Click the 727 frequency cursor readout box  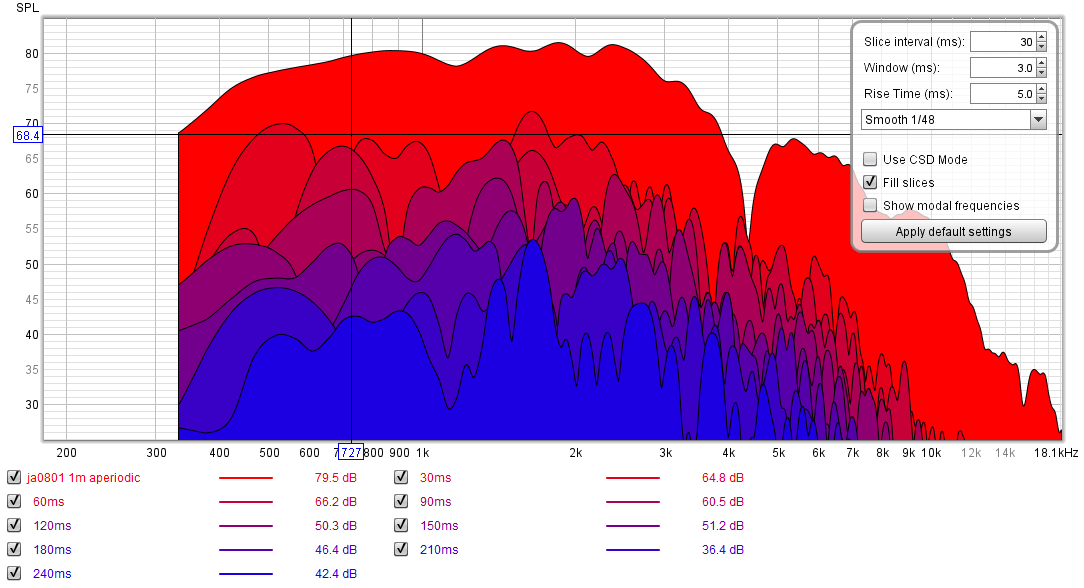click(x=351, y=453)
